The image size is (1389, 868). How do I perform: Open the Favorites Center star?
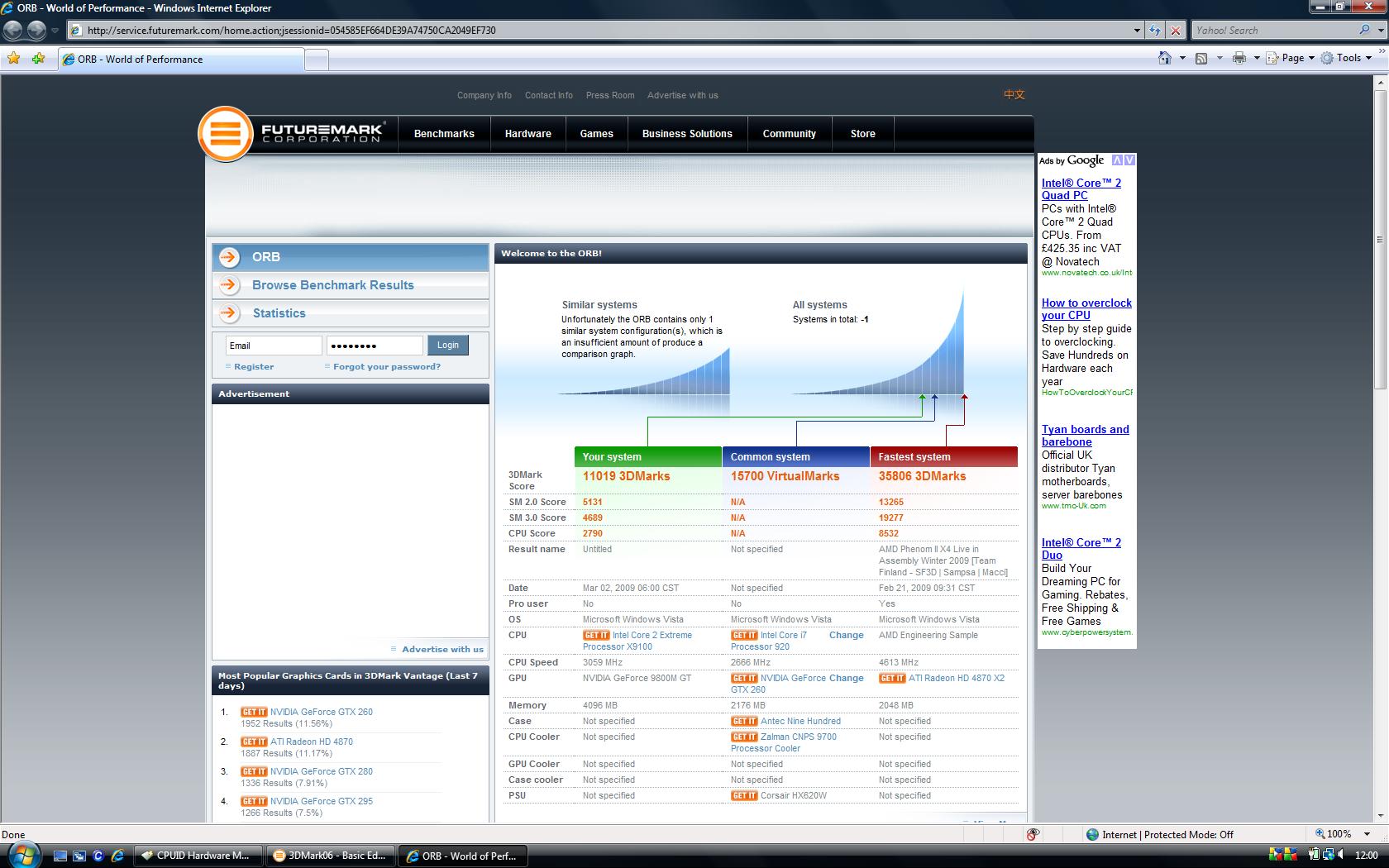coord(13,58)
